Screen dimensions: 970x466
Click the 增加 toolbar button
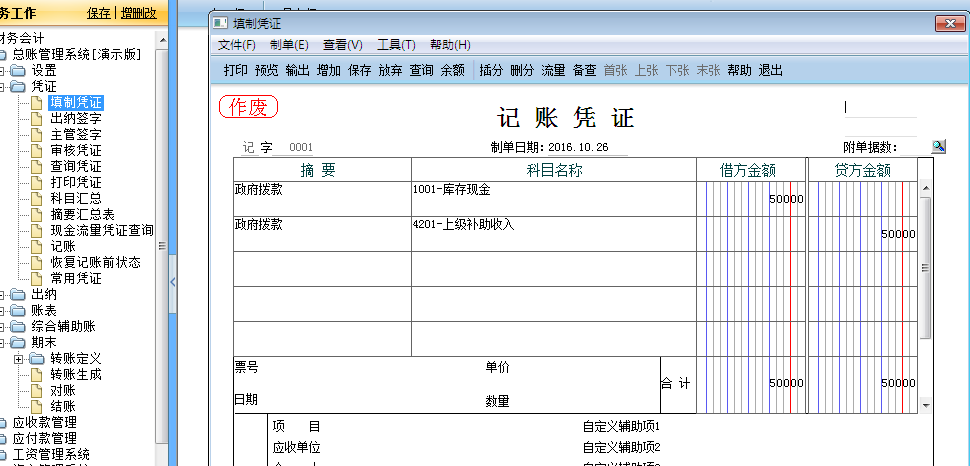pyautogui.click(x=328, y=70)
